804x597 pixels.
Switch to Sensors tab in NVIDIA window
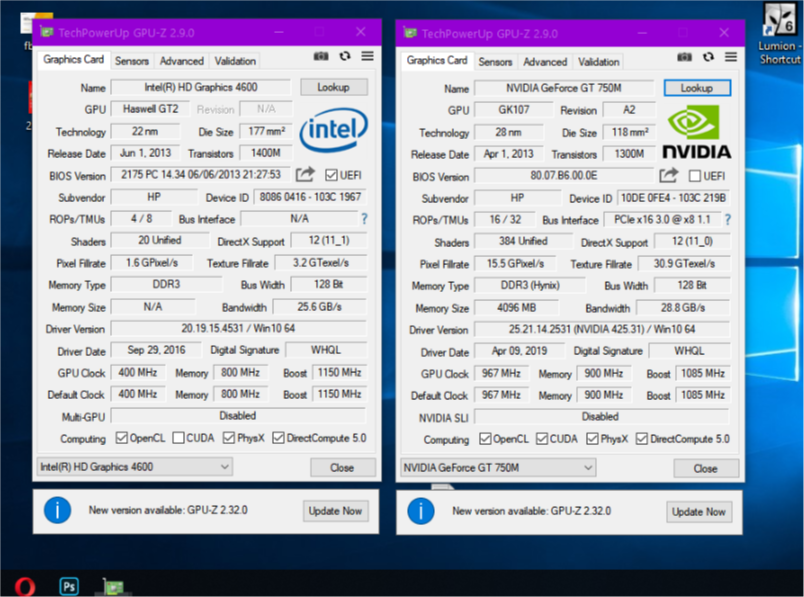(495, 62)
